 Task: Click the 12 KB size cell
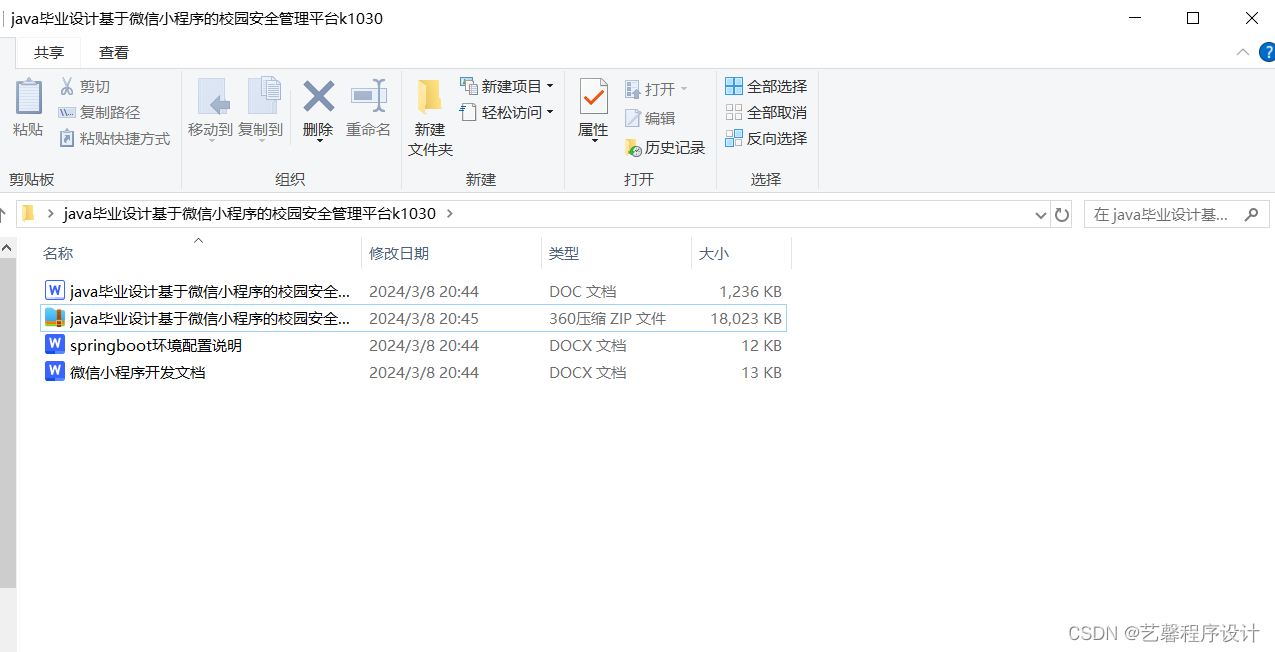tap(761, 346)
